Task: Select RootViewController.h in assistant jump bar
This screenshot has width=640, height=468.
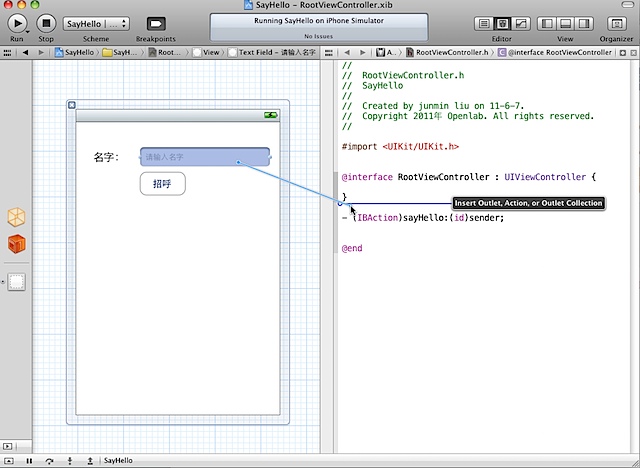Action: (x=447, y=53)
